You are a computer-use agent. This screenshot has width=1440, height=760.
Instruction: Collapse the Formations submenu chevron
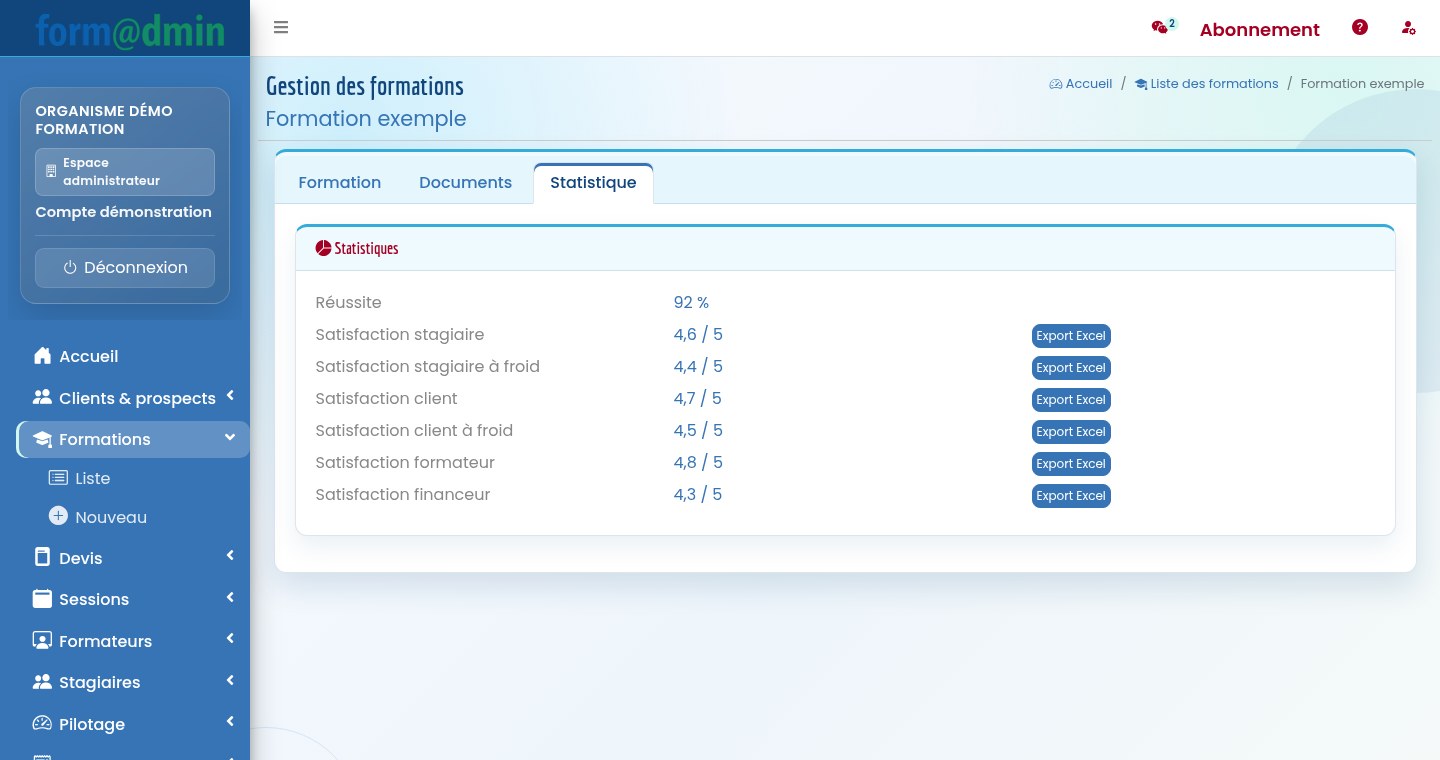click(230, 438)
